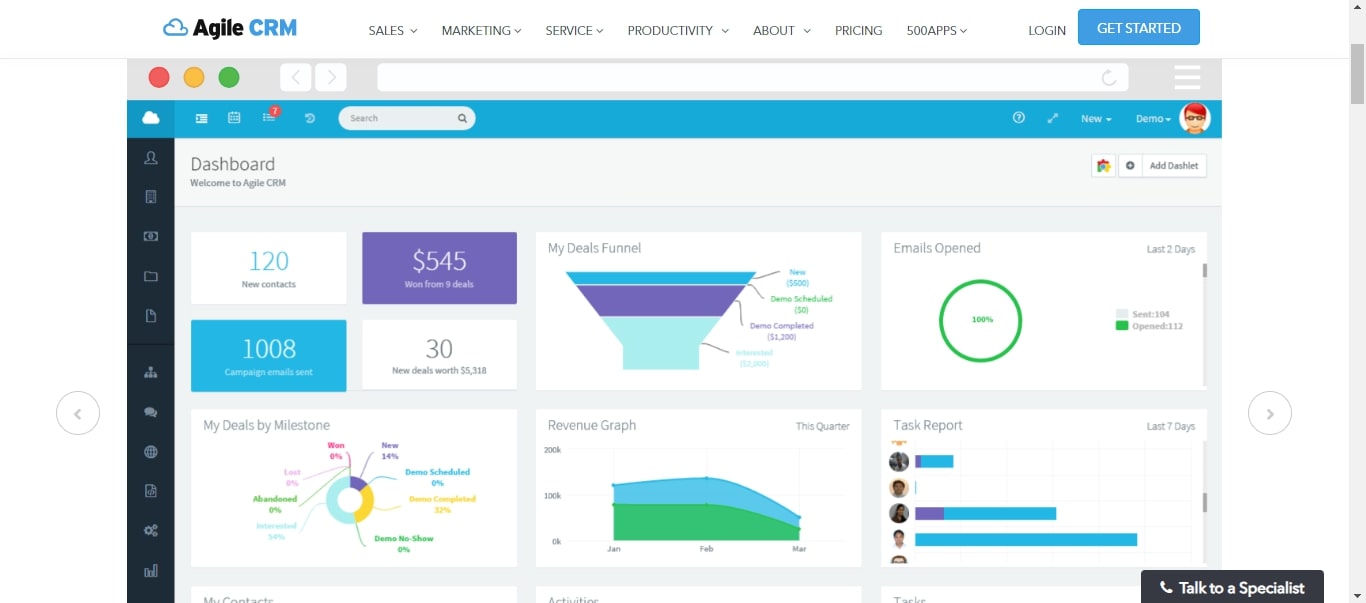Click the LOGIN link
Image resolution: width=1366 pixels, height=603 pixels.
coord(1047,31)
